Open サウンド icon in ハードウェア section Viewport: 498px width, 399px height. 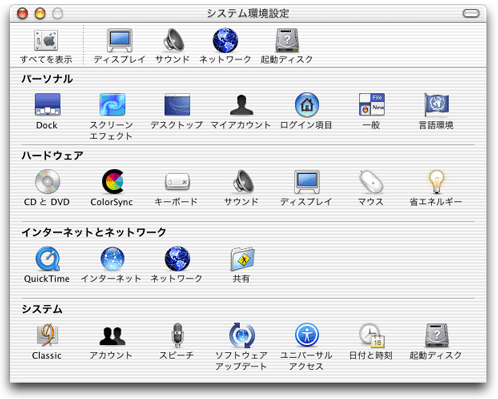(243, 182)
